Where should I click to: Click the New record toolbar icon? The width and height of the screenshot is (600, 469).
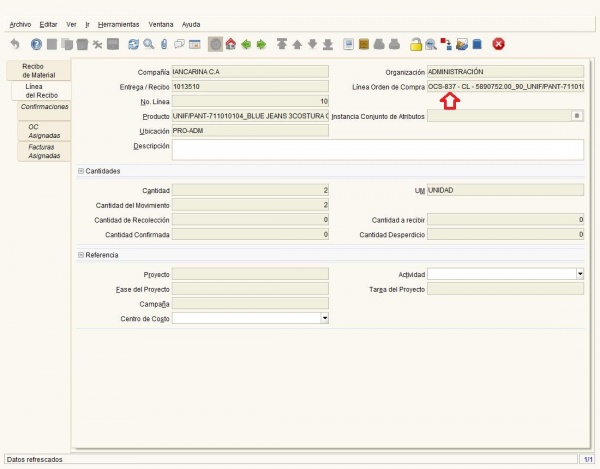[52, 44]
